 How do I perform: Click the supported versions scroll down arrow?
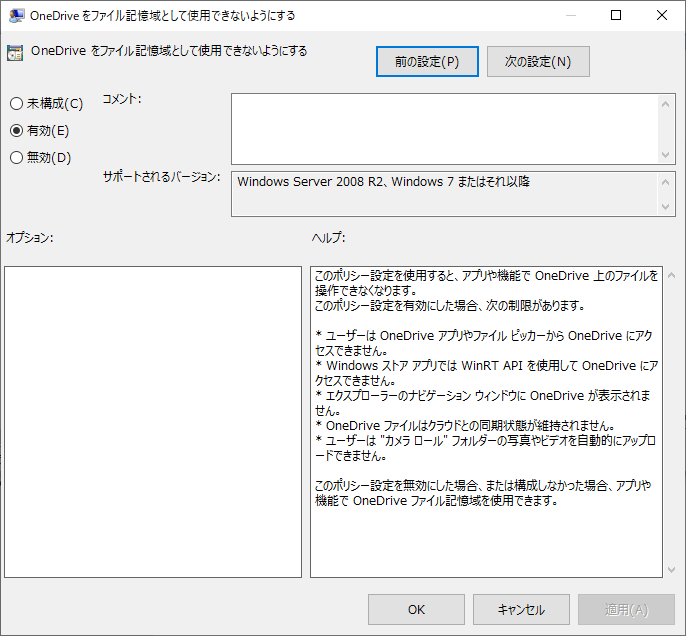[x=667, y=207]
